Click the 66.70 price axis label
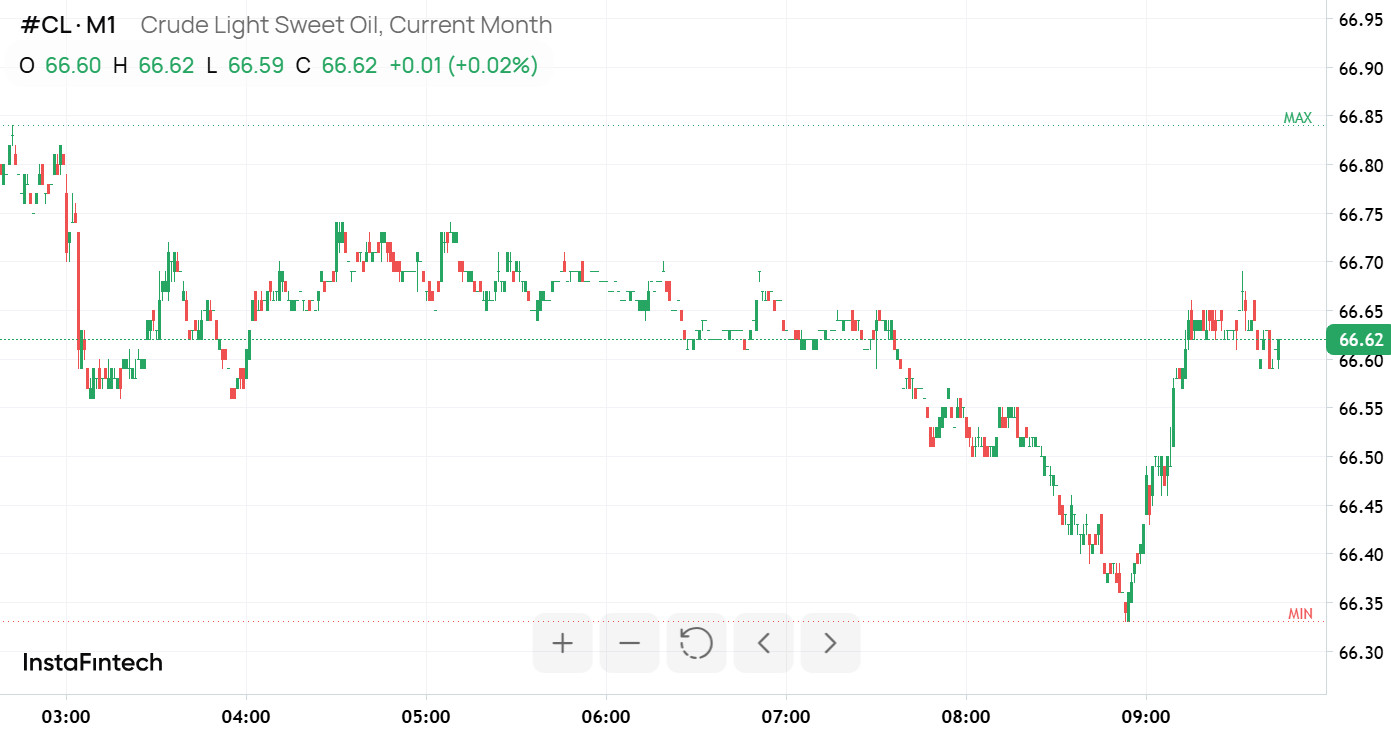The width and height of the screenshot is (1391, 740). (1360, 263)
